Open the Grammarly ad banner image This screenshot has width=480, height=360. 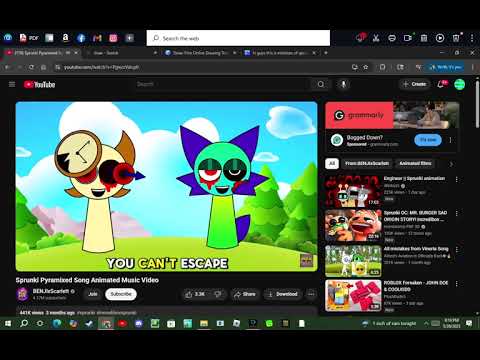(392, 115)
